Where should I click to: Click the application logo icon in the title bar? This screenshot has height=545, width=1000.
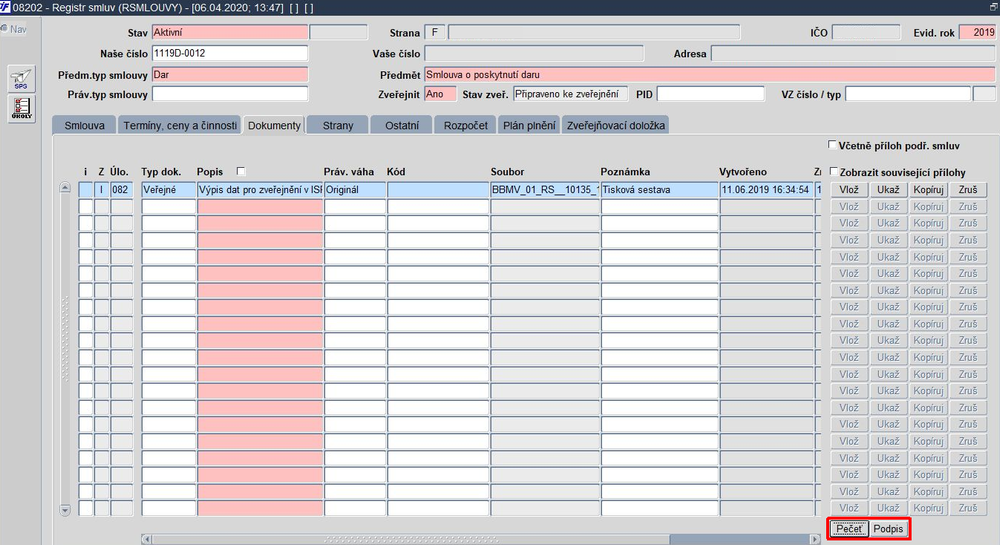(5, 7)
